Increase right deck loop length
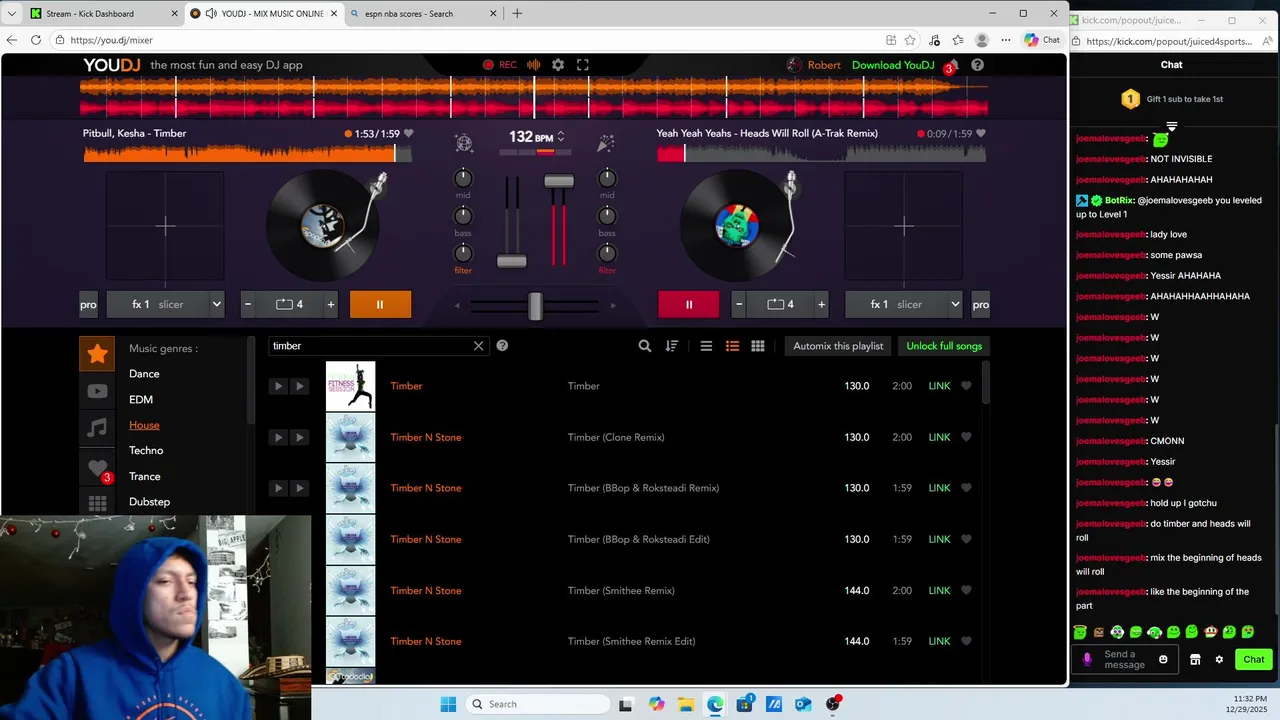This screenshot has height=720, width=1280. point(822,304)
